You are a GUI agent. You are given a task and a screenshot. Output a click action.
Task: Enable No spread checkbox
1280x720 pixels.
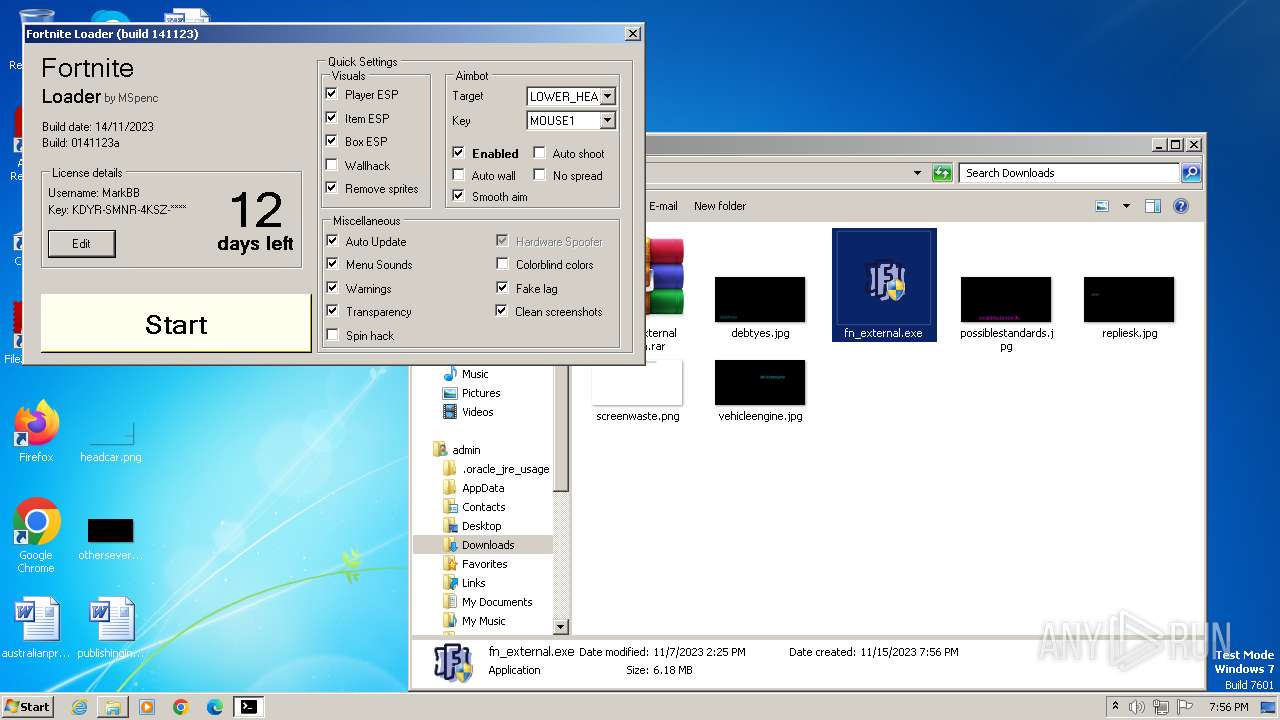539,175
